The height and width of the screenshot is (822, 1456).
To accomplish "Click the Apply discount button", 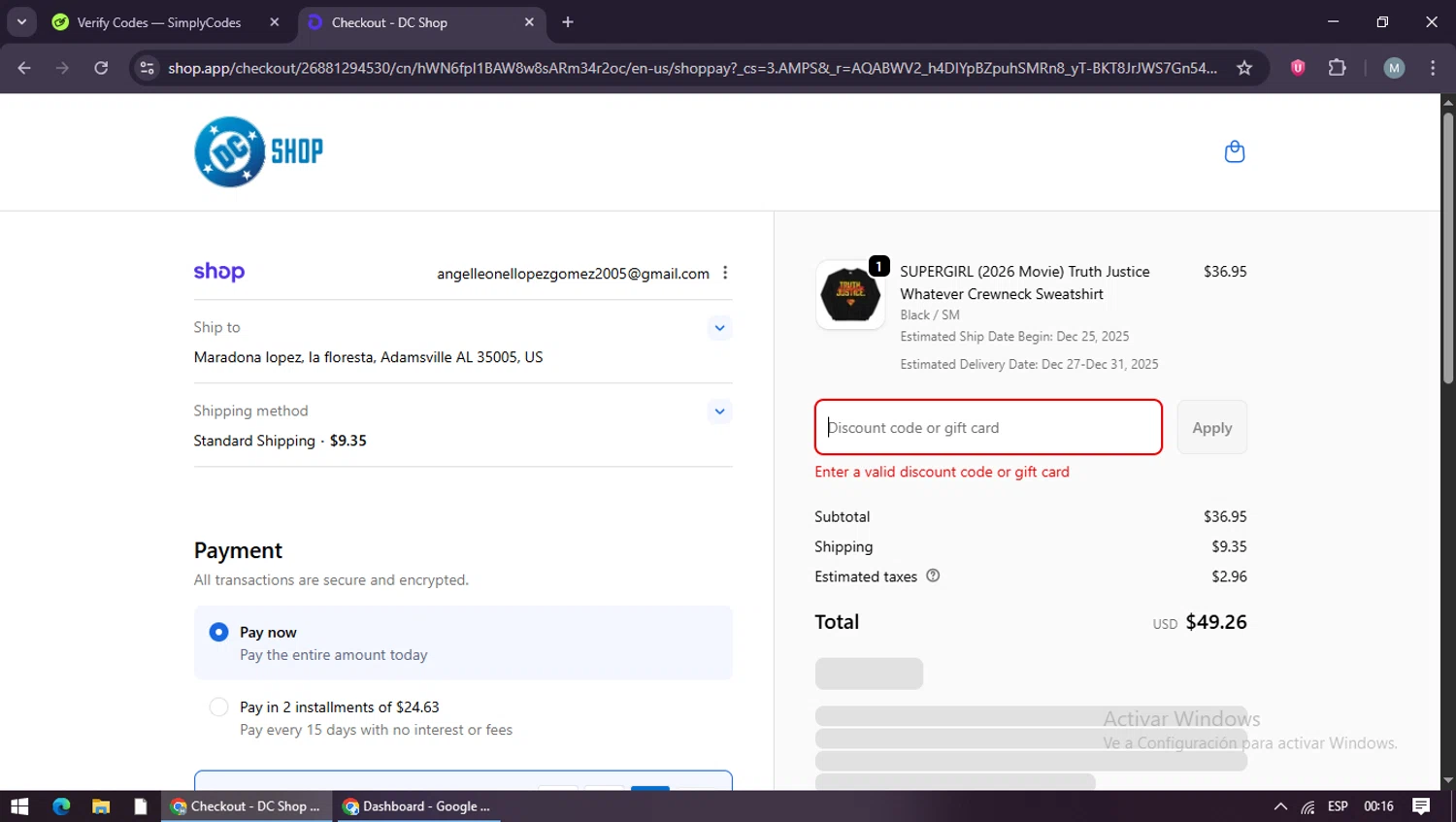I will (x=1212, y=427).
